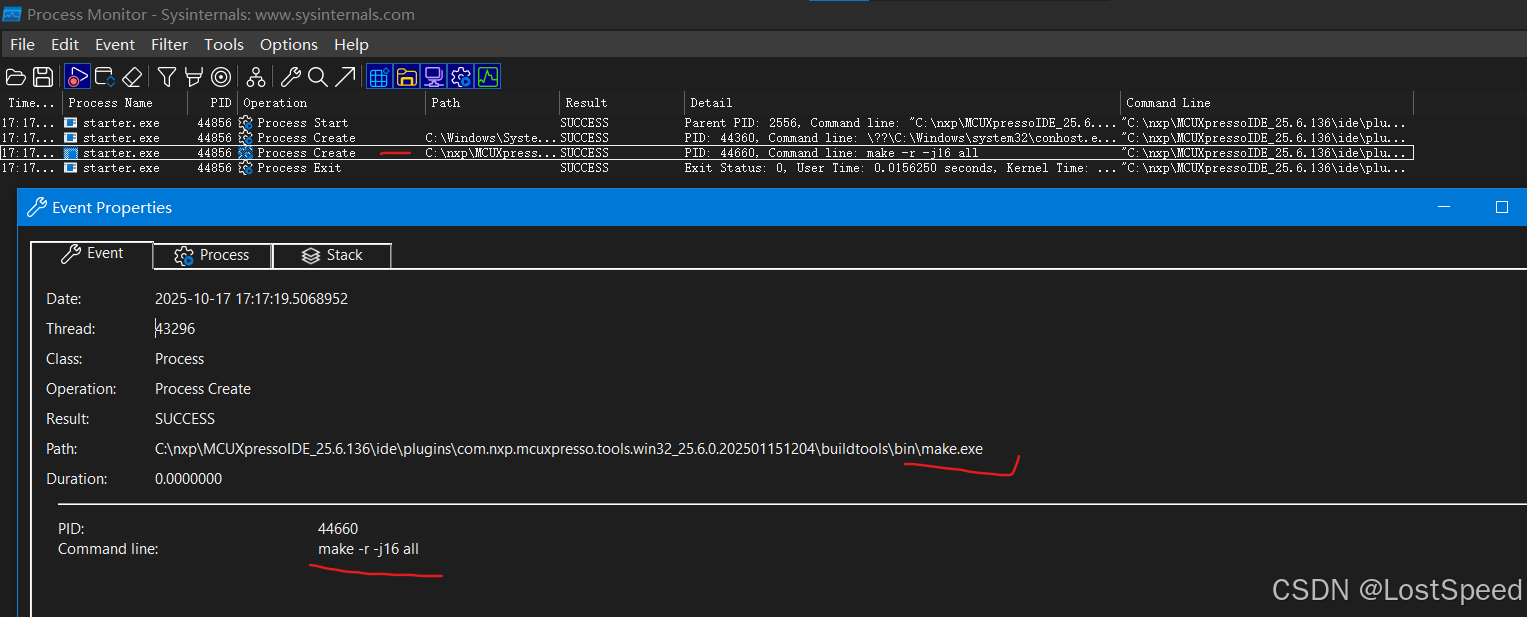Image resolution: width=1527 pixels, height=617 pixels.
Task: Open the Edit menu
Action: [x=65, y=44]
